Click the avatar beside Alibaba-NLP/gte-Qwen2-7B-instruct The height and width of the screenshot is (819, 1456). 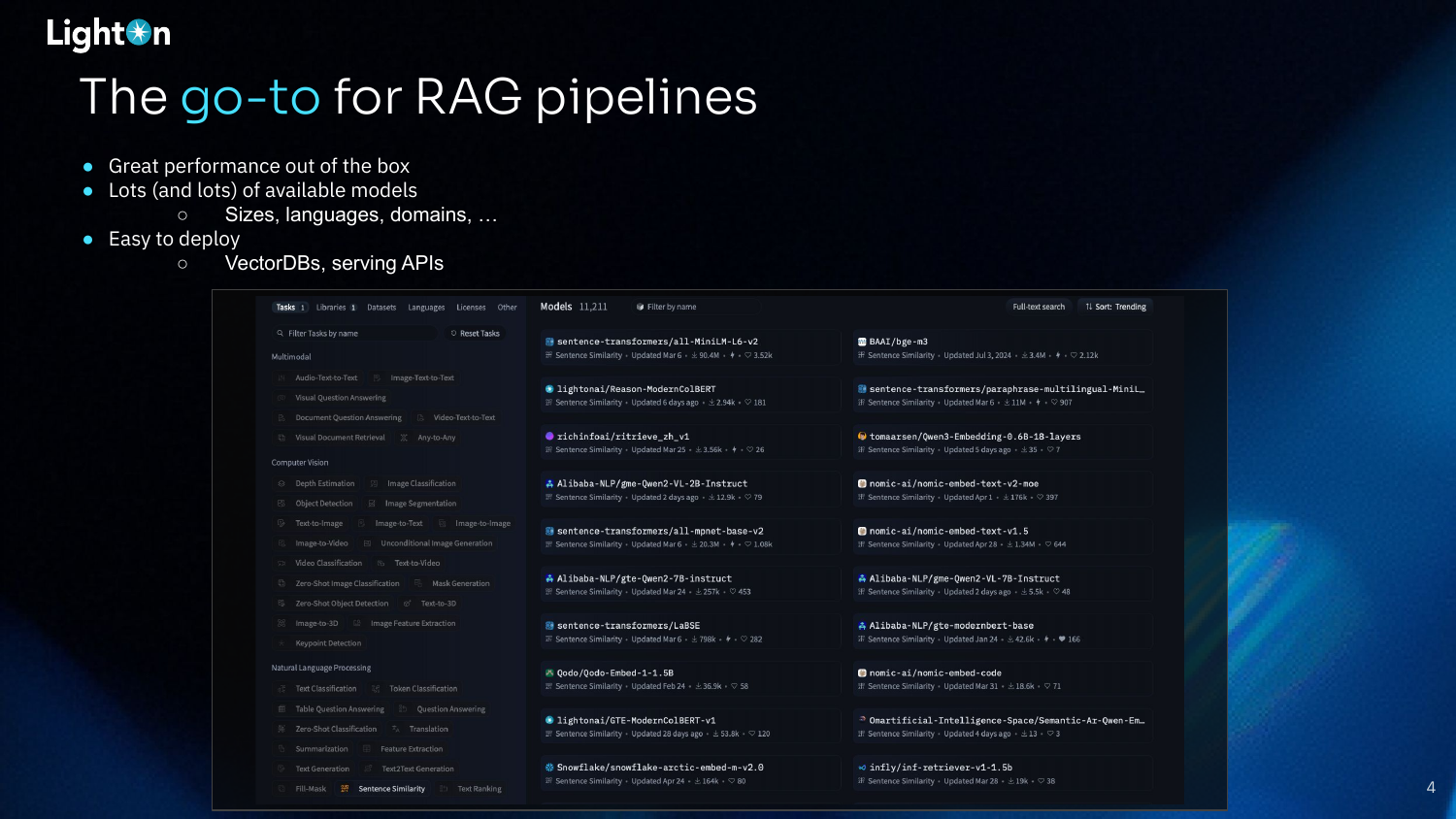[549, 578]
